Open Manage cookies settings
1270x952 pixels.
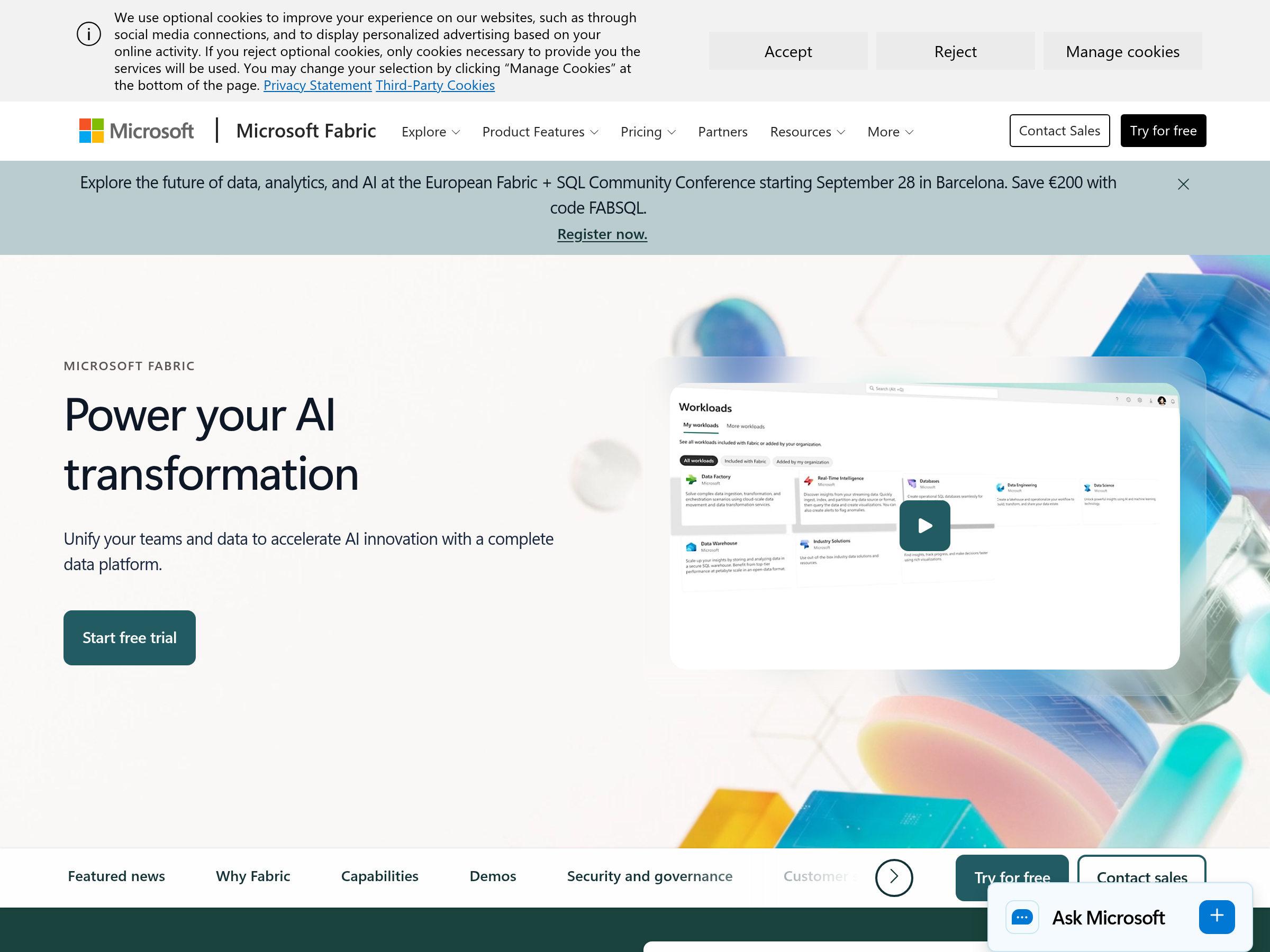click(x=1122, y=51)
